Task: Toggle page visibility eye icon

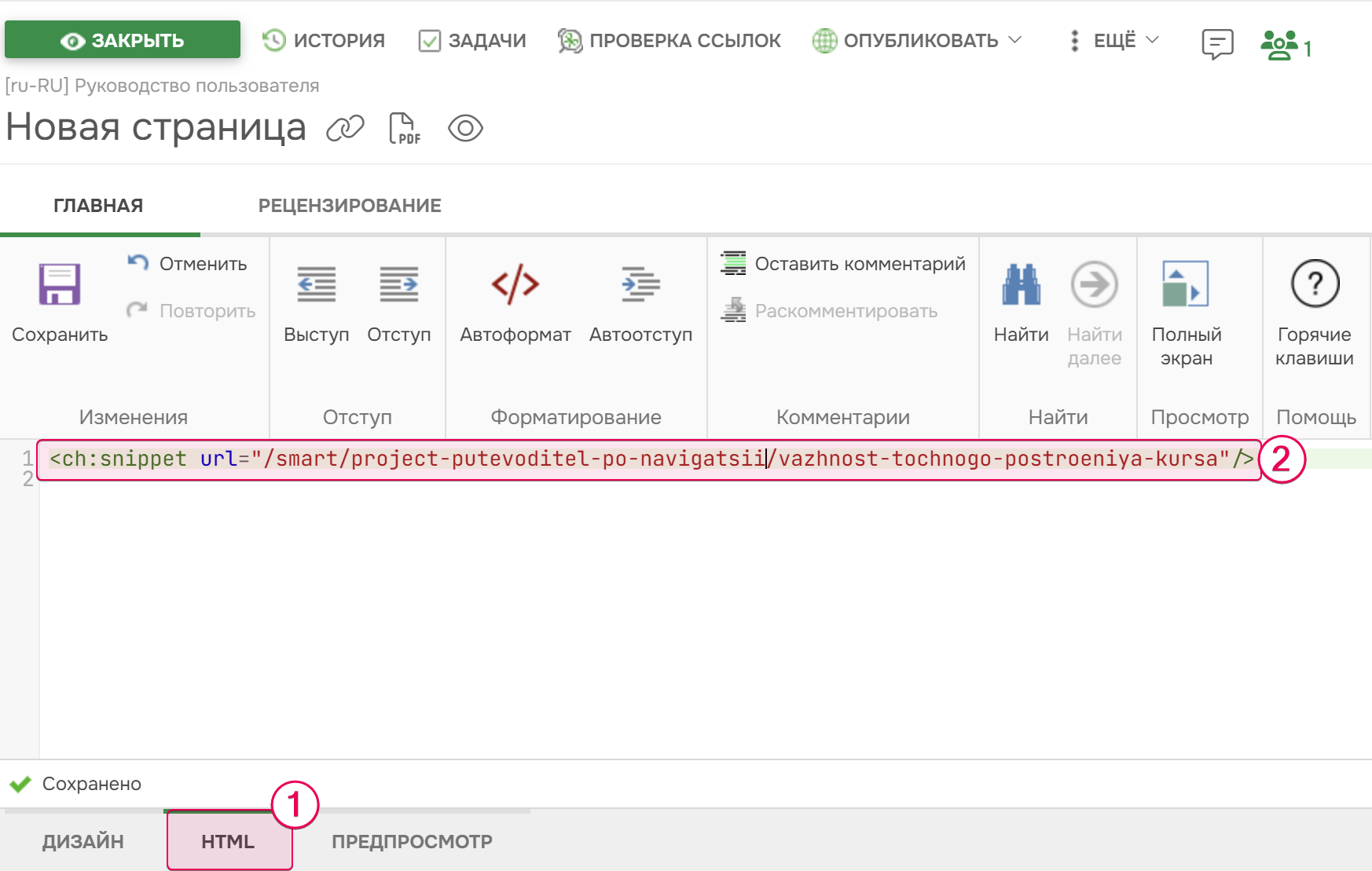Action: pyautogui.click(x=465, y=128)
